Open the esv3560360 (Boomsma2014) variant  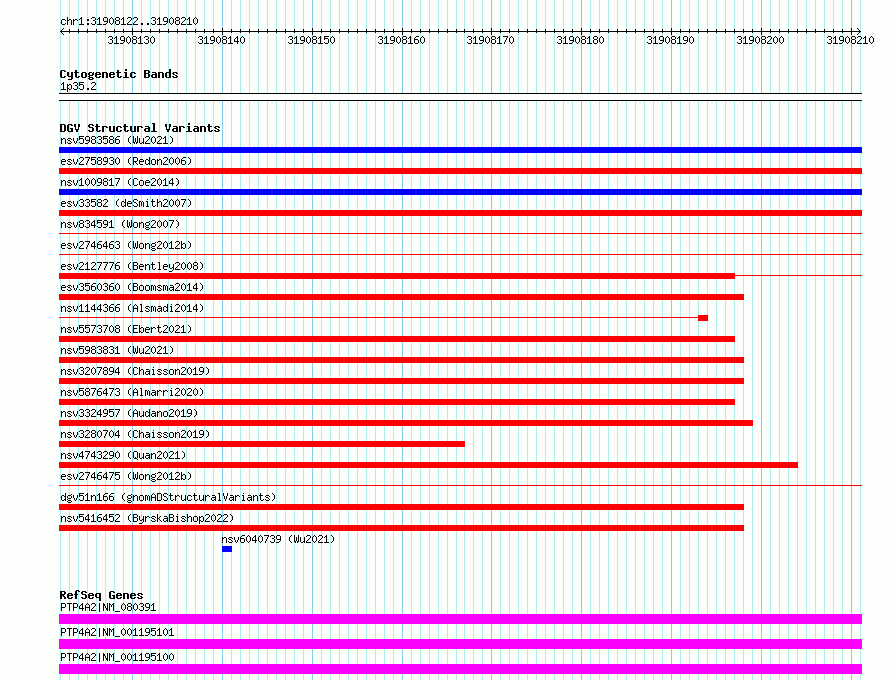(x=132, y=287)
